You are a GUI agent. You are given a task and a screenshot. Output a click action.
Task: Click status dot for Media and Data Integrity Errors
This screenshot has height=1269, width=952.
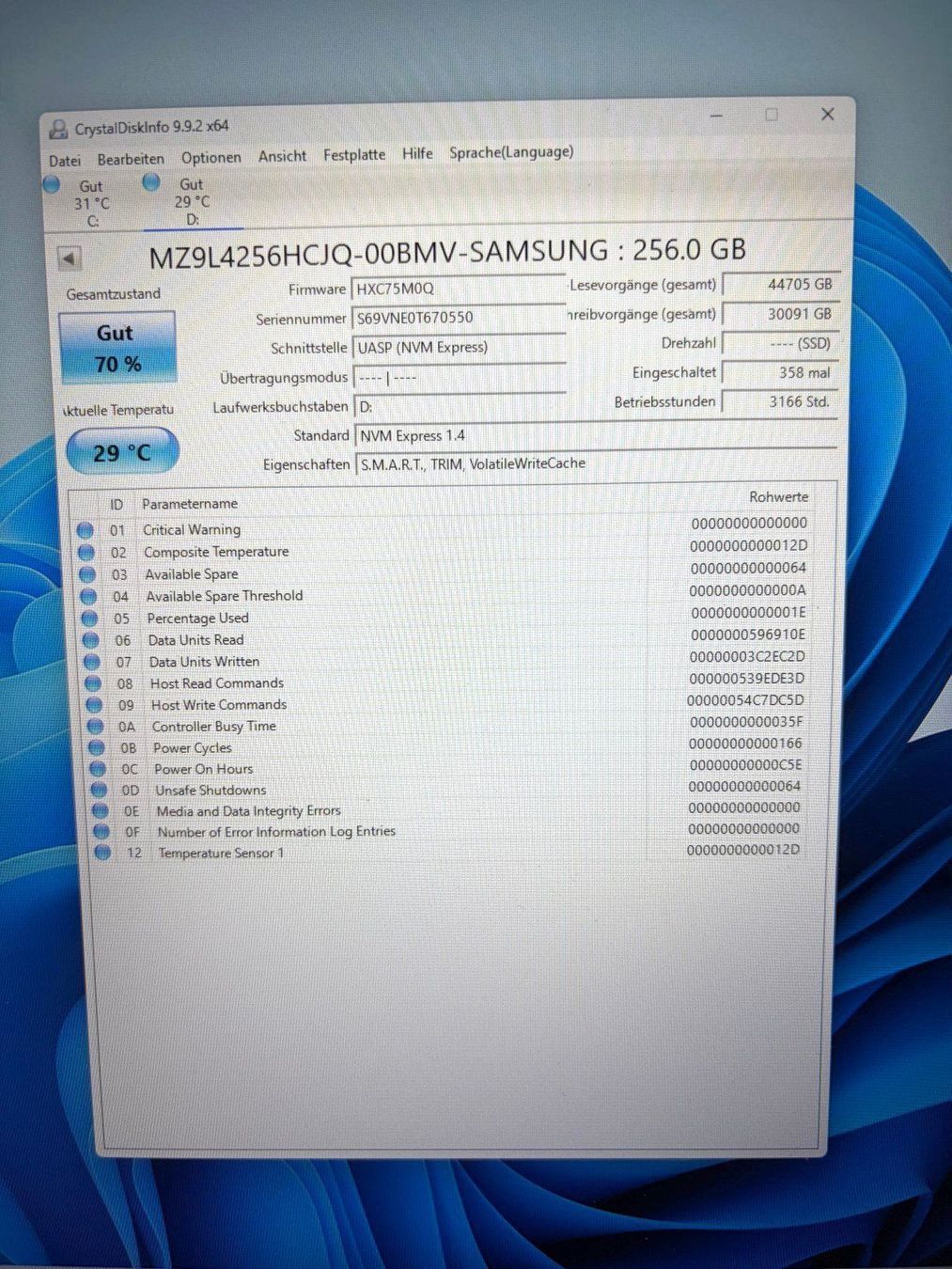coord(100,811)
